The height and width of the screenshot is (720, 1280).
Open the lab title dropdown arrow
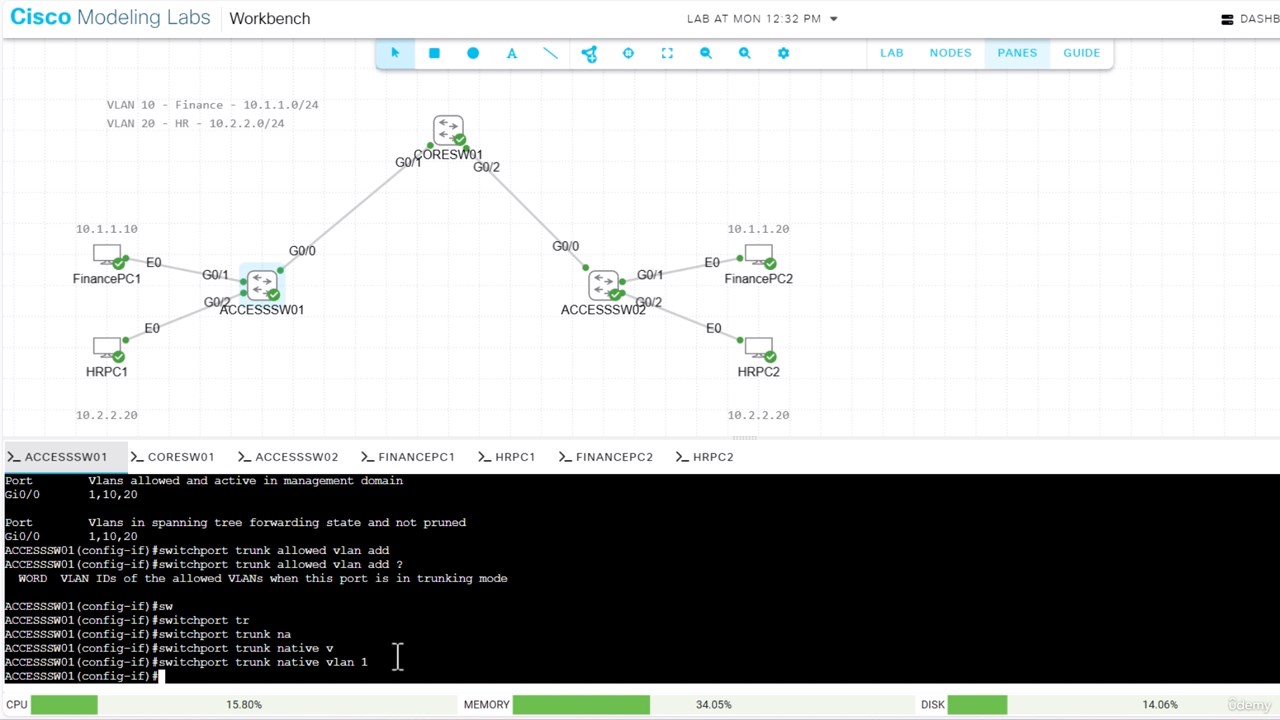click(834, 19)
